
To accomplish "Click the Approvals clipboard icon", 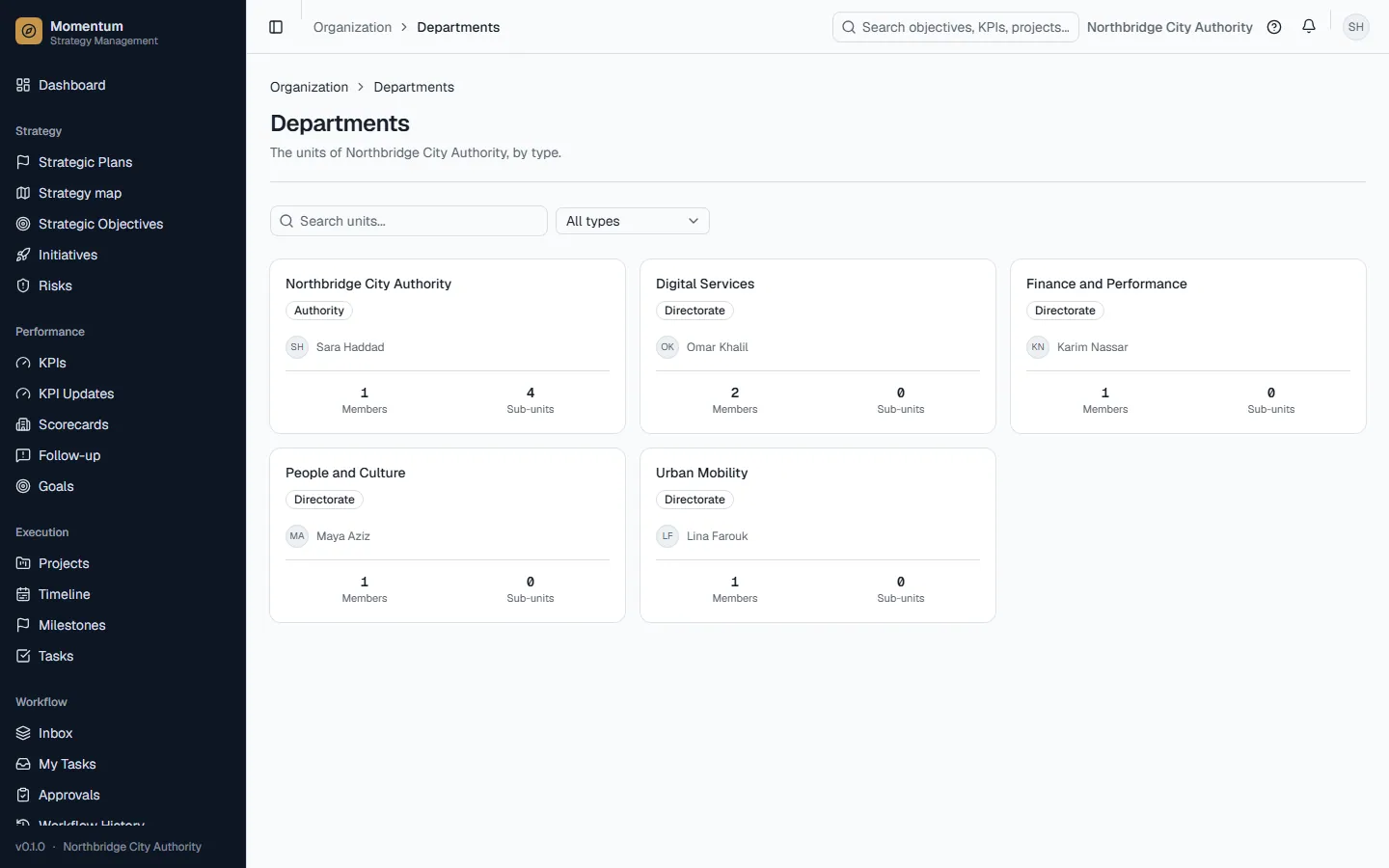I will (x=23, y=795).
